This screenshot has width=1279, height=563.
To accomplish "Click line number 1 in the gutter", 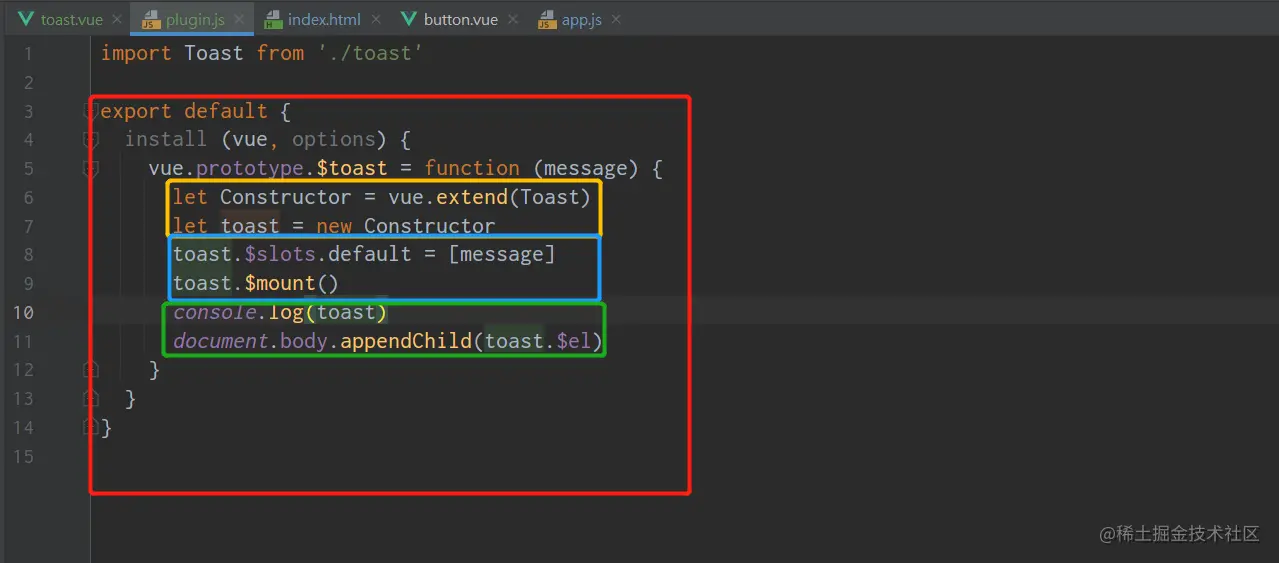I will [28, 53].
